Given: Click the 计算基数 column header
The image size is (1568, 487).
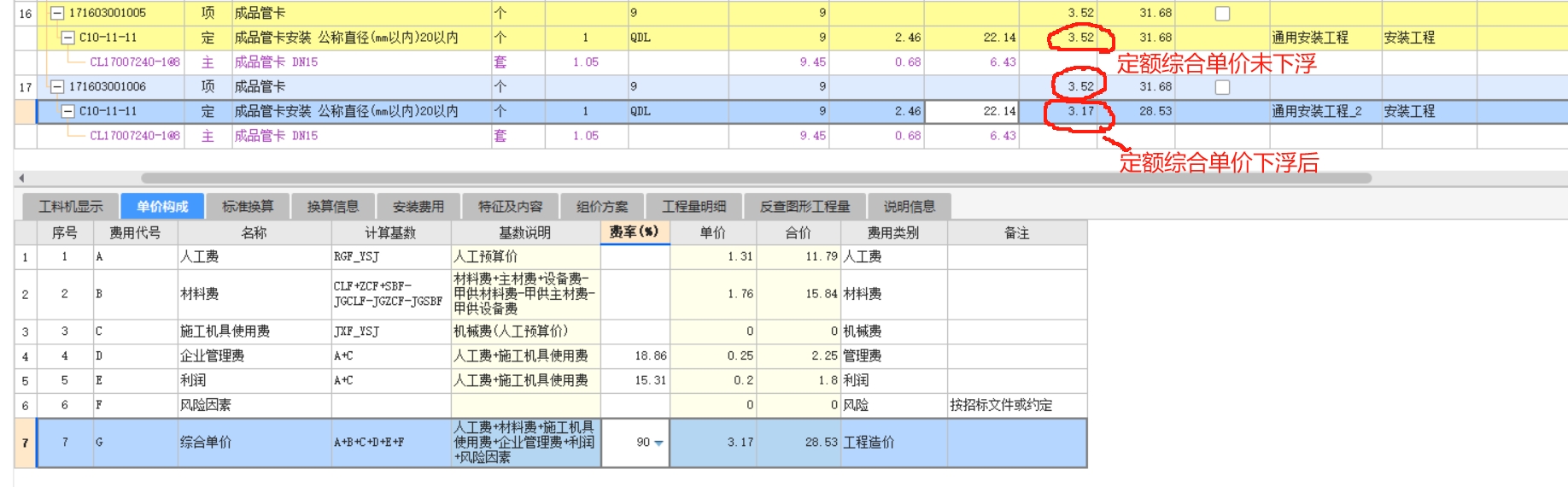Looking at the screenshot, I should click(390, 232).
